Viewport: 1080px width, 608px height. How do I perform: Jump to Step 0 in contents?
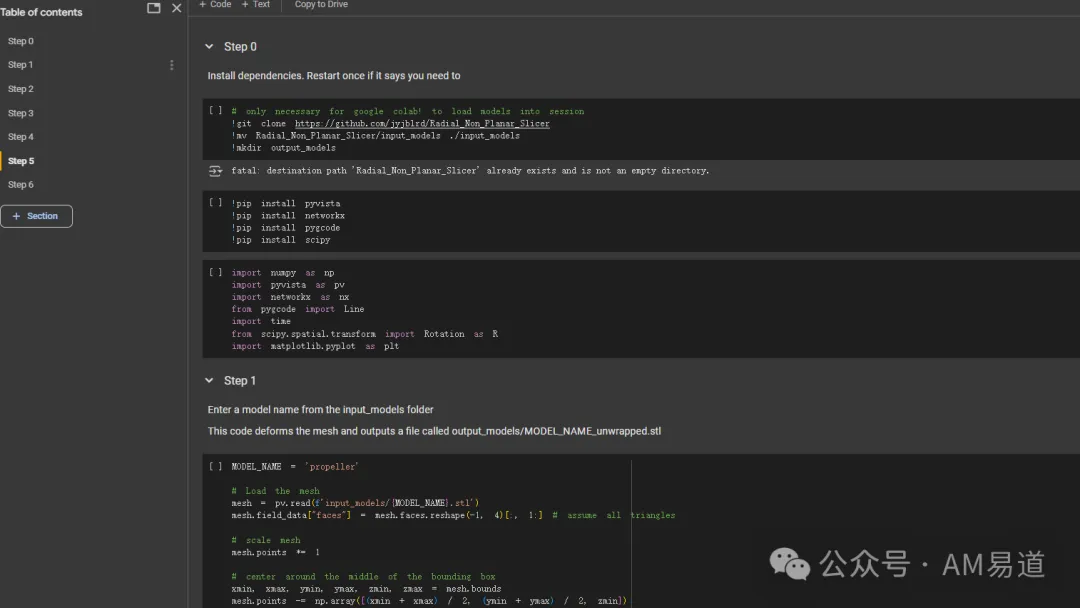[x=21, y=41]
